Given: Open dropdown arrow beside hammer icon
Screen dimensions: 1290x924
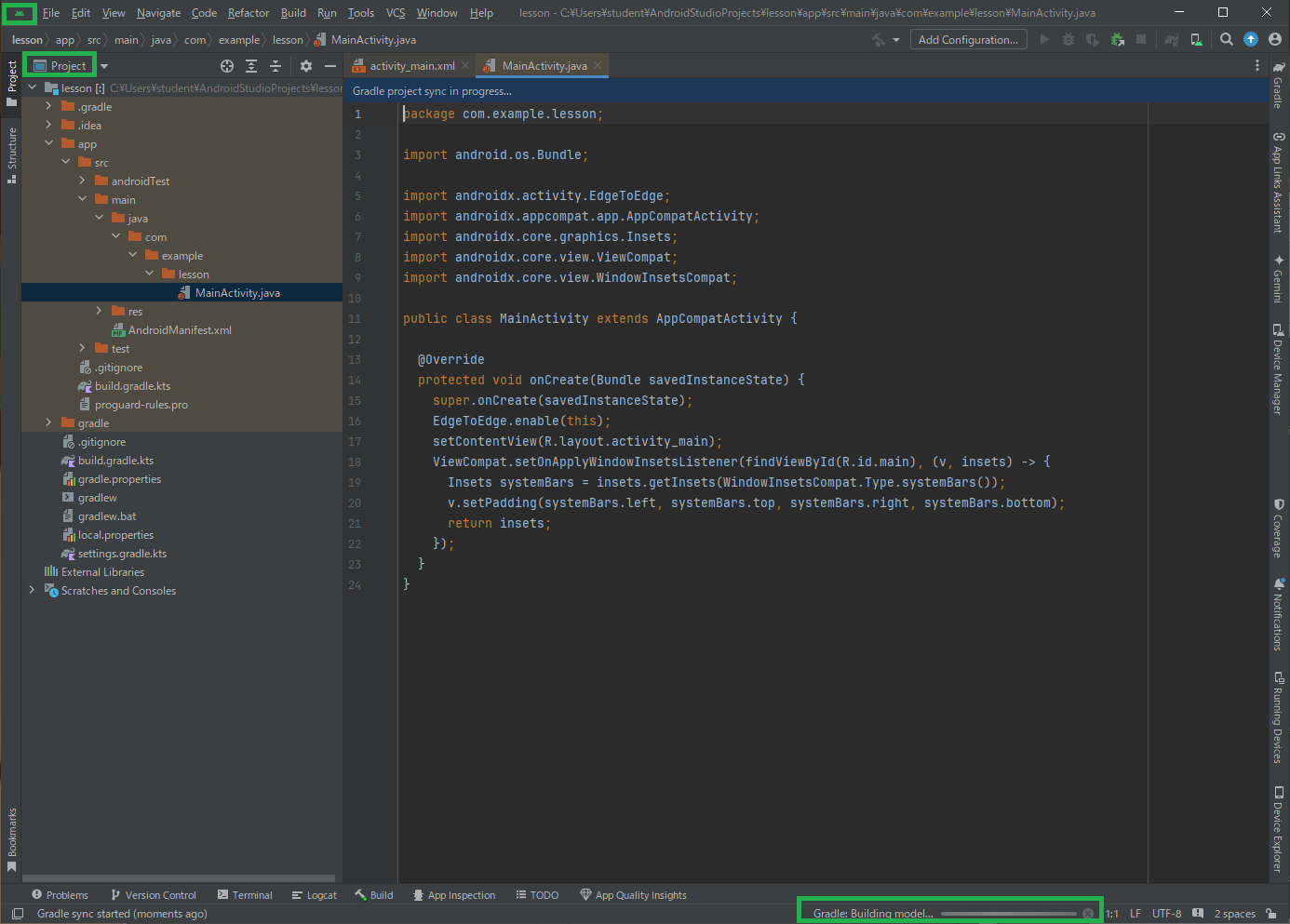Looking at the screenshot, I should click(896, 40).
